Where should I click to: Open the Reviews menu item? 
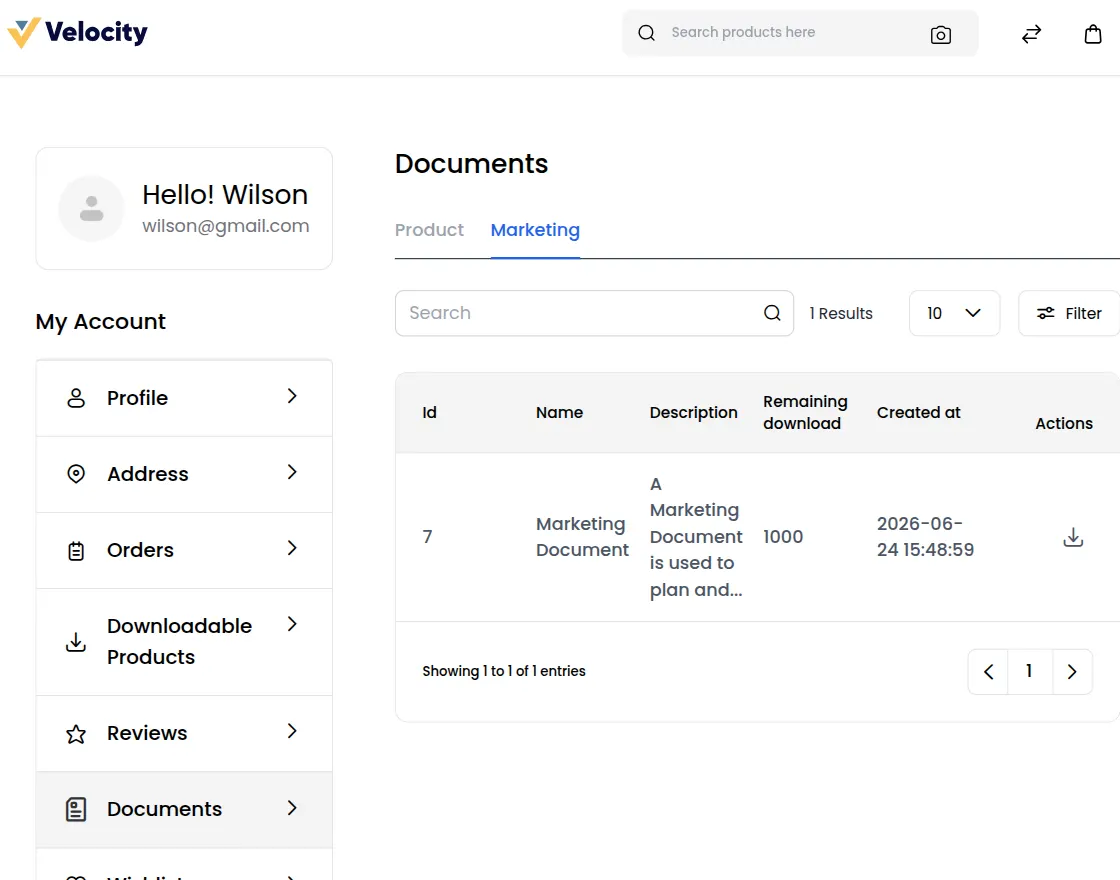pyautogui.click(x=184, y=733)
